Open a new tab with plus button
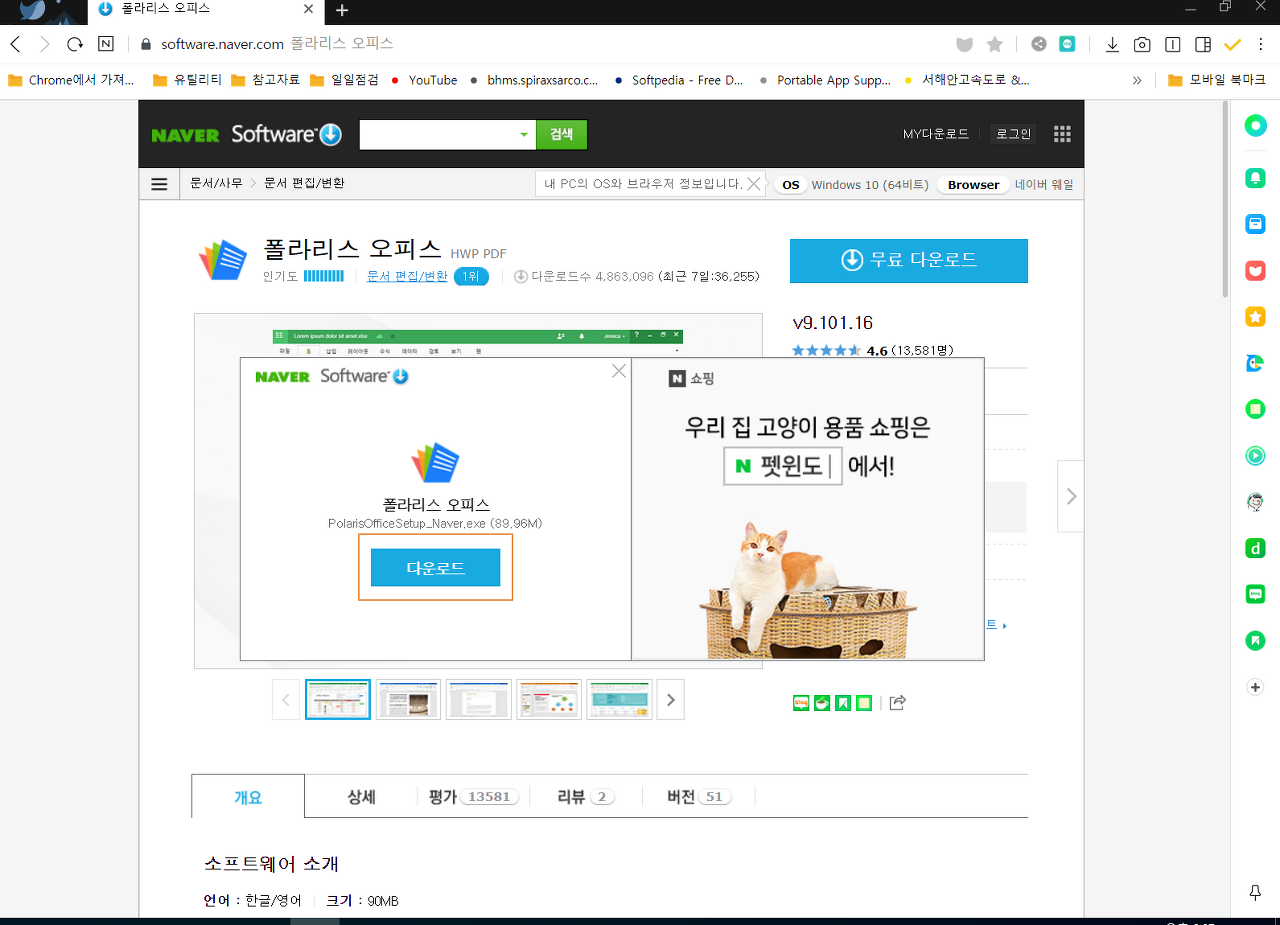 click(x=342, y=10)
